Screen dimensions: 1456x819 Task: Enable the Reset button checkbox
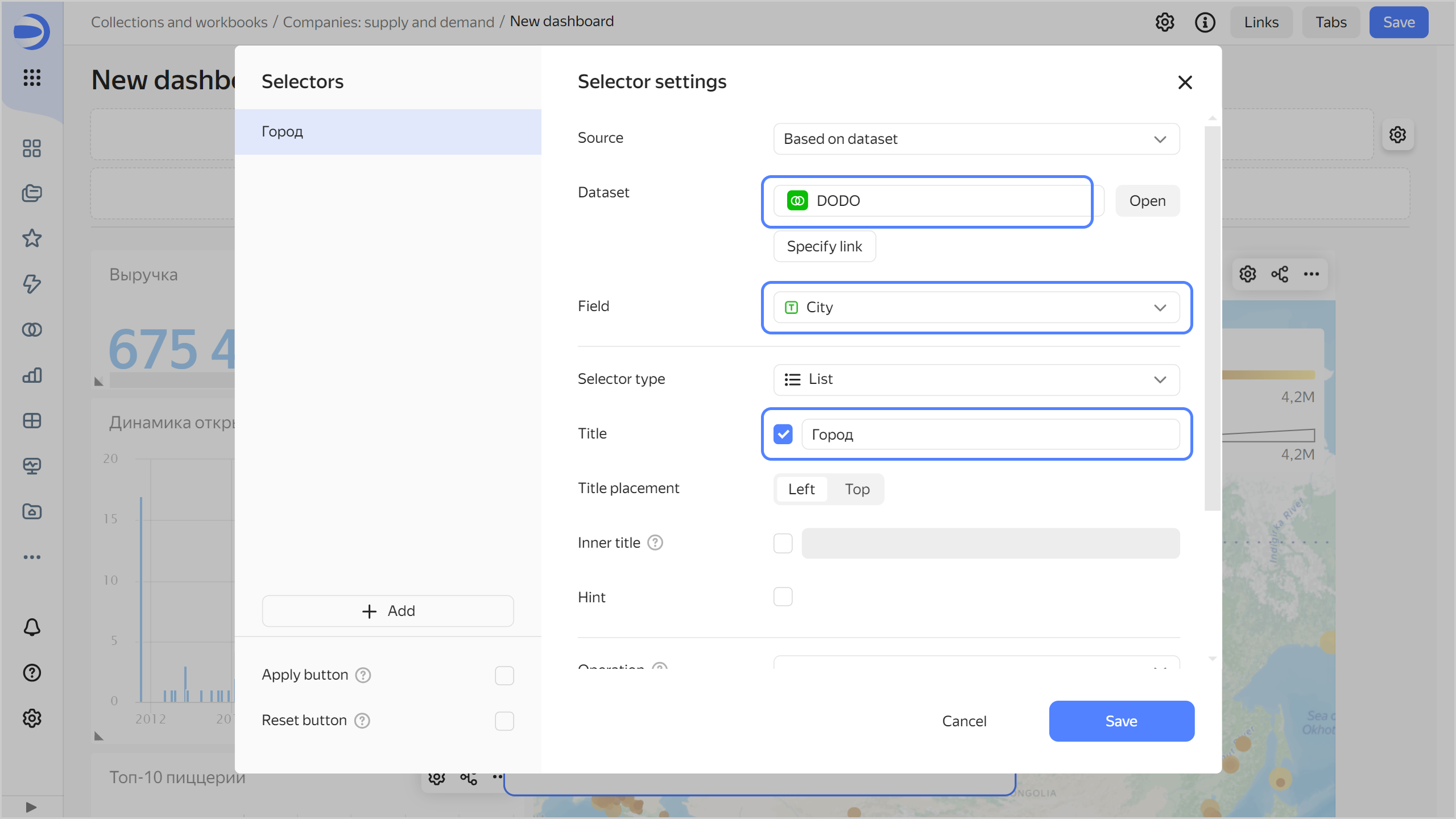pyautogui.click(x=504, y=721)
